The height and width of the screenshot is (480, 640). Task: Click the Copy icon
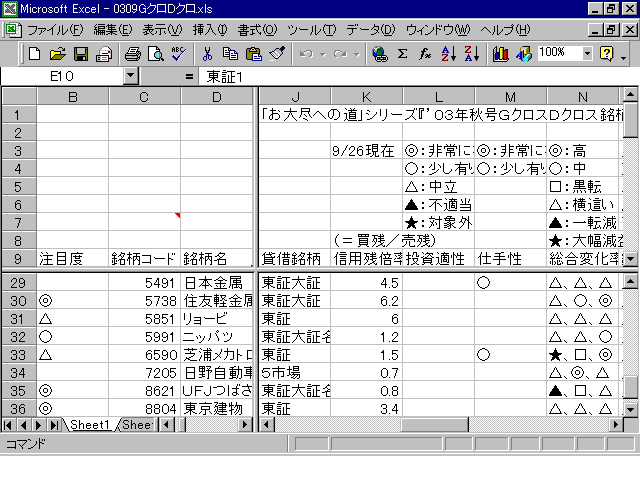(230, 54)
